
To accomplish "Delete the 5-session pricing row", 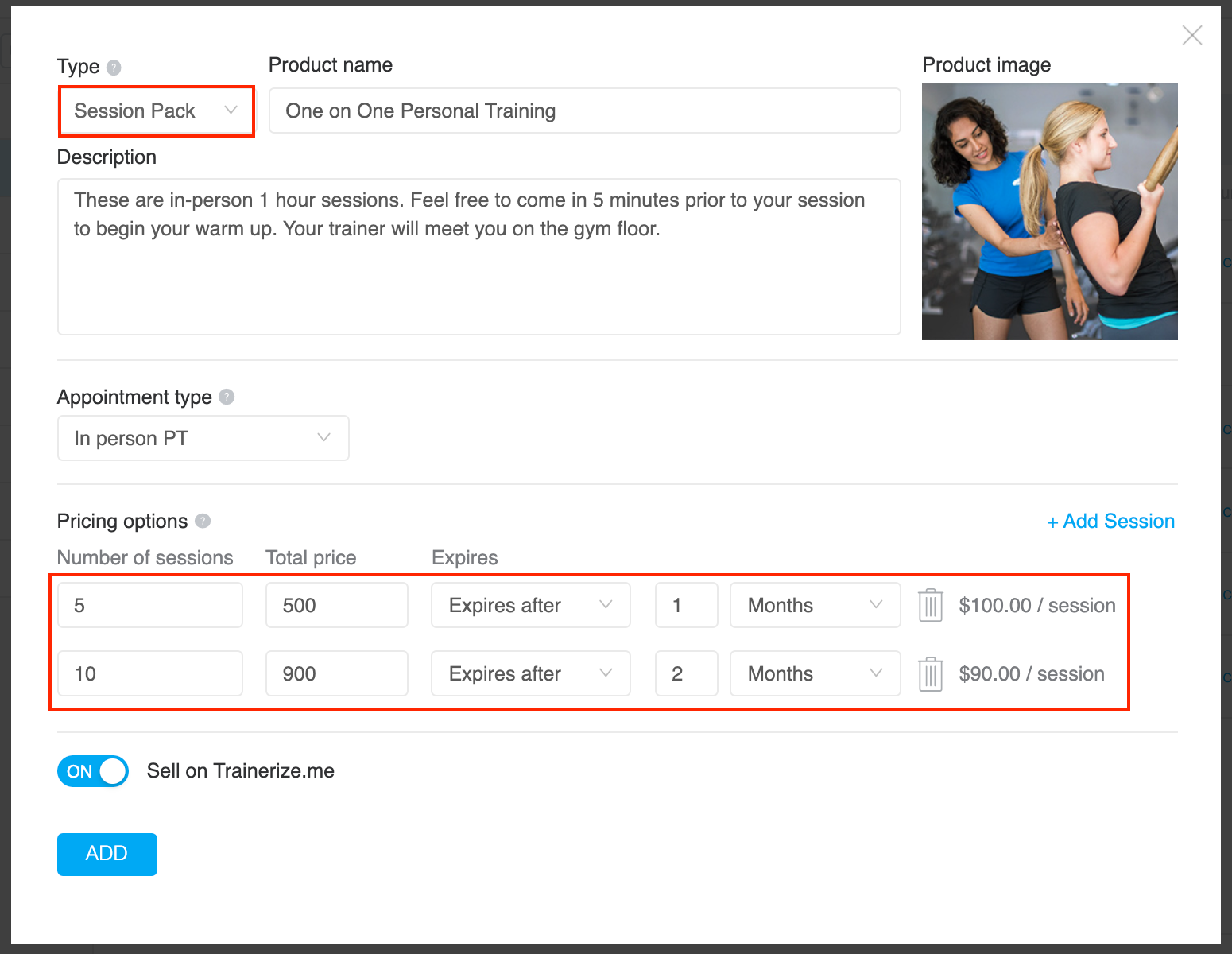I will pyautogui.click(x=930, y=605).
